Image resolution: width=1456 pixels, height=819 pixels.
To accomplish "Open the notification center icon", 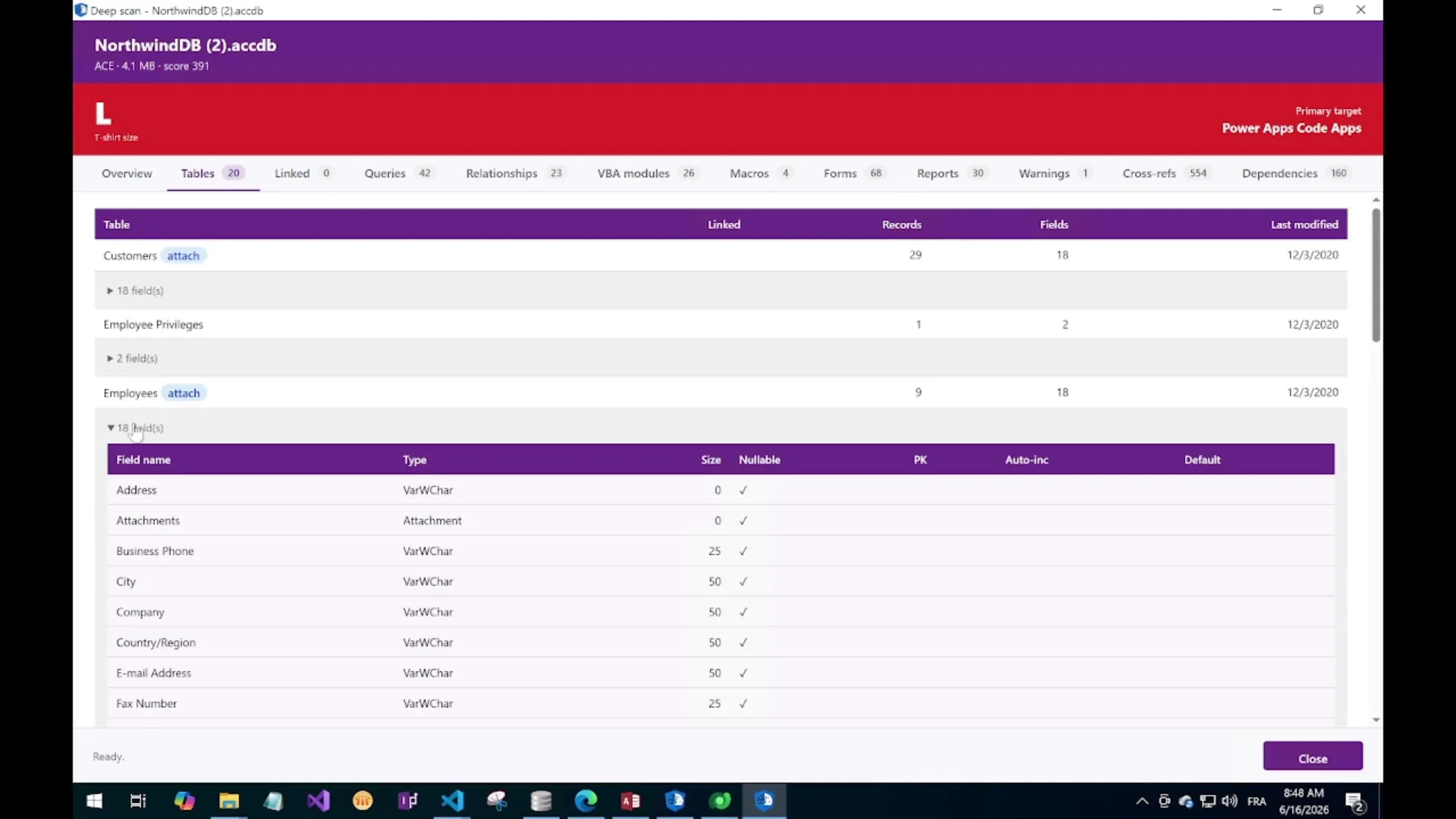I will (x=1355, y=802).
